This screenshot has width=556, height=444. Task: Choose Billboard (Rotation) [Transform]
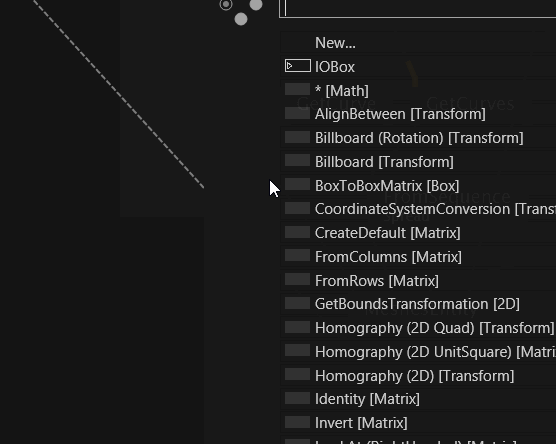(x=419, y=138)
